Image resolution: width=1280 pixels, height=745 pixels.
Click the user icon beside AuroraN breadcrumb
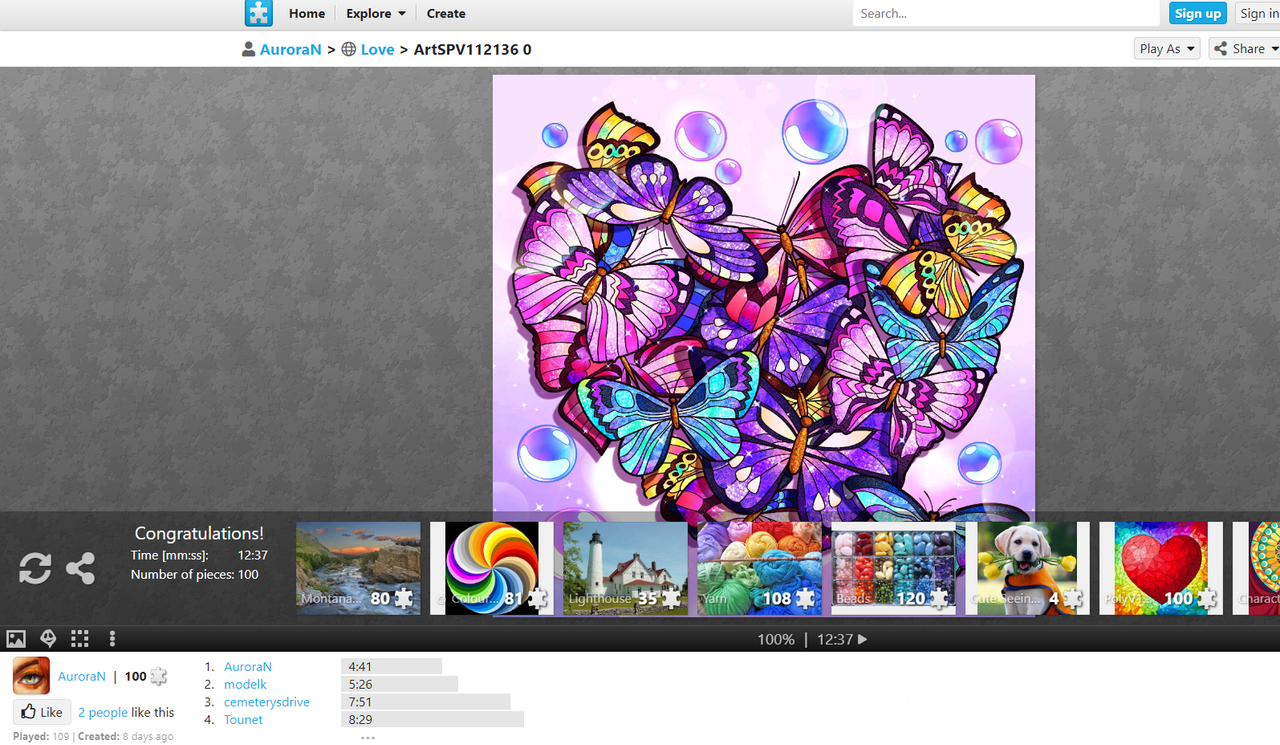(248, 49)
